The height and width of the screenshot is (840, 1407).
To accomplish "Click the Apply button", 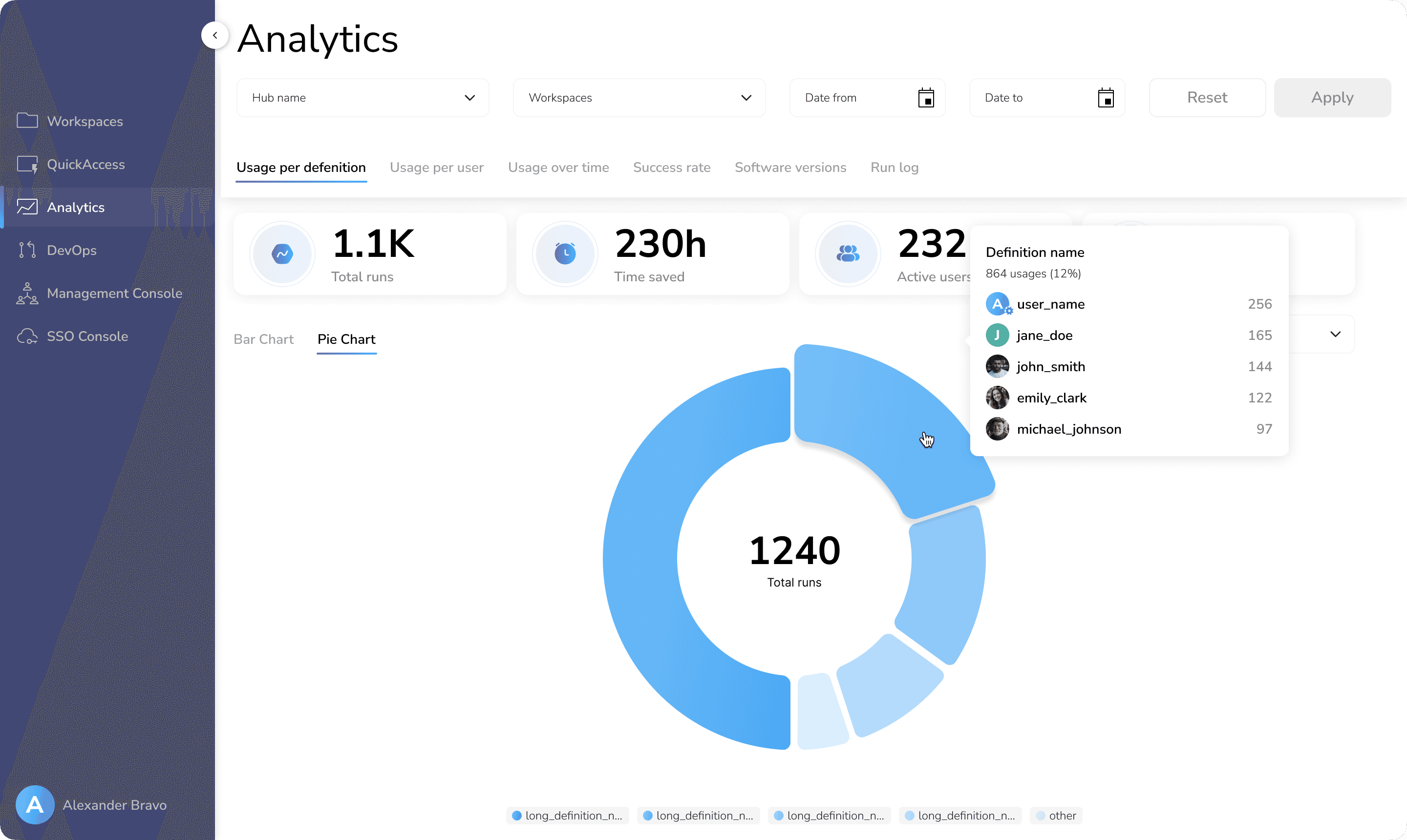I will pyautogui.click(x=1332, y=98).
